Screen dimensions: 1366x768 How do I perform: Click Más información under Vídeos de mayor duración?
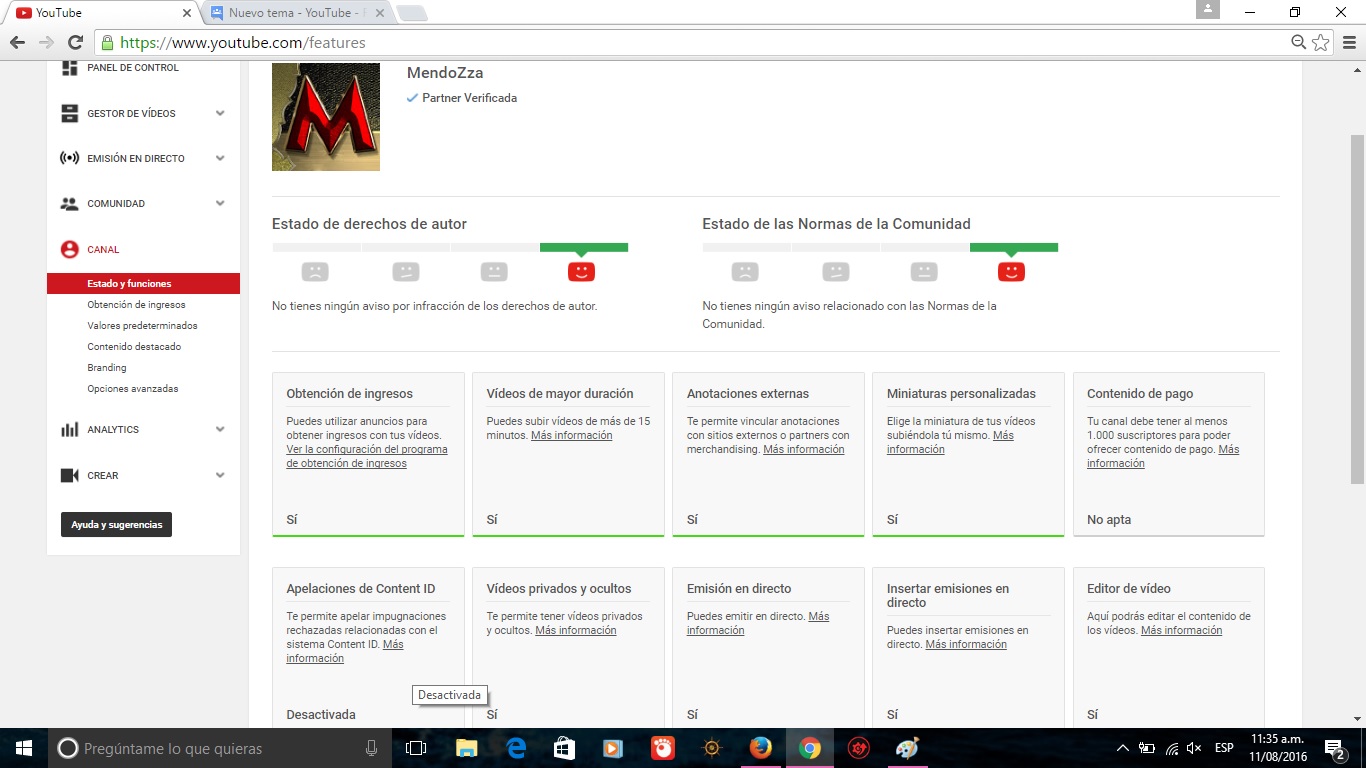571,436
